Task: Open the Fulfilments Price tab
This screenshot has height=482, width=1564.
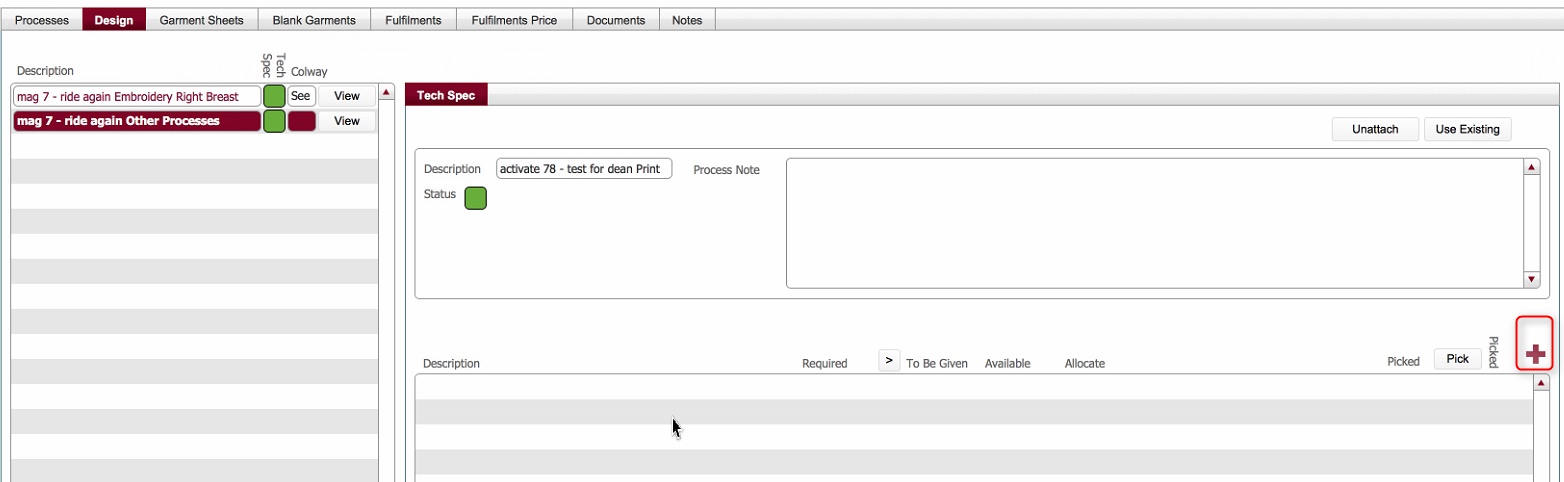Action: pos(514,20)
